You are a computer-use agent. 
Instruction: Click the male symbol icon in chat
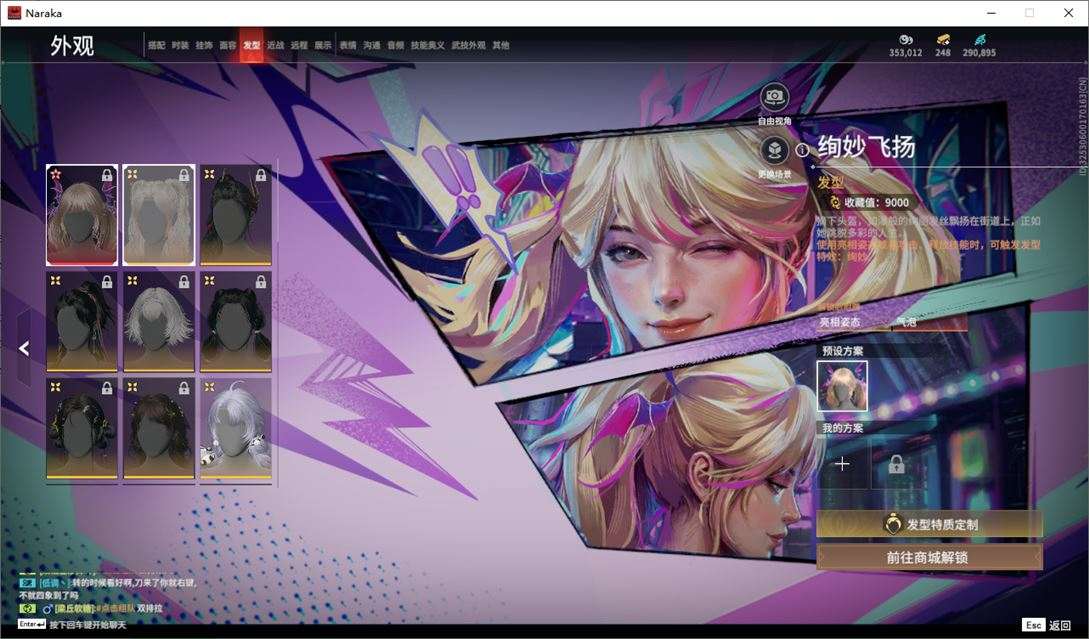(48, 609)
